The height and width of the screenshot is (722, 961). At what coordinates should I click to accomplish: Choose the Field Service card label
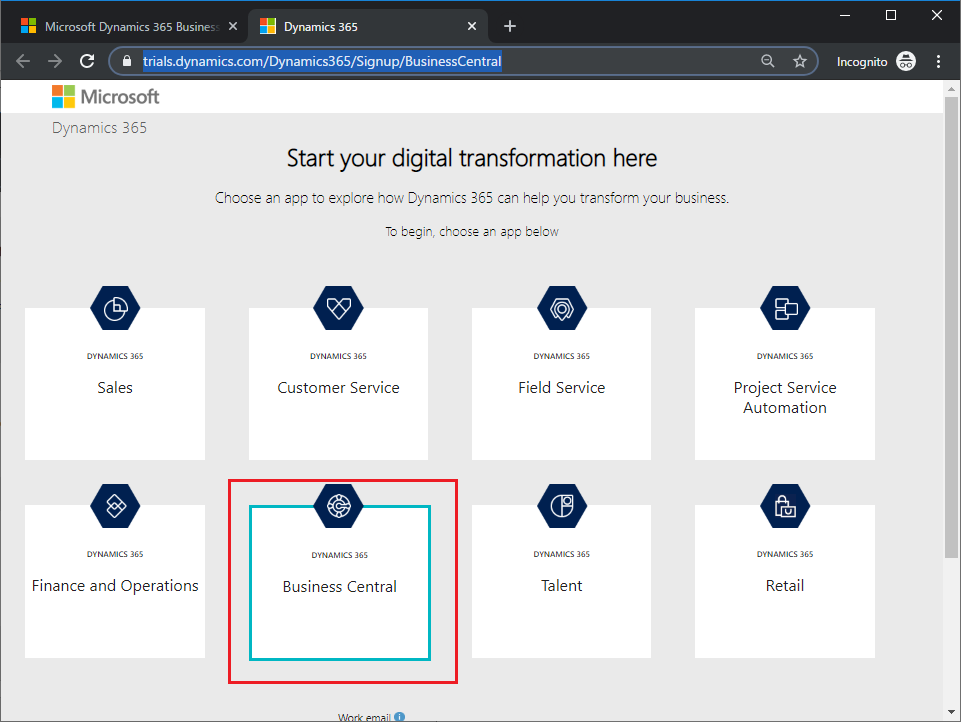pyautogui.click(x=562, y=387)
